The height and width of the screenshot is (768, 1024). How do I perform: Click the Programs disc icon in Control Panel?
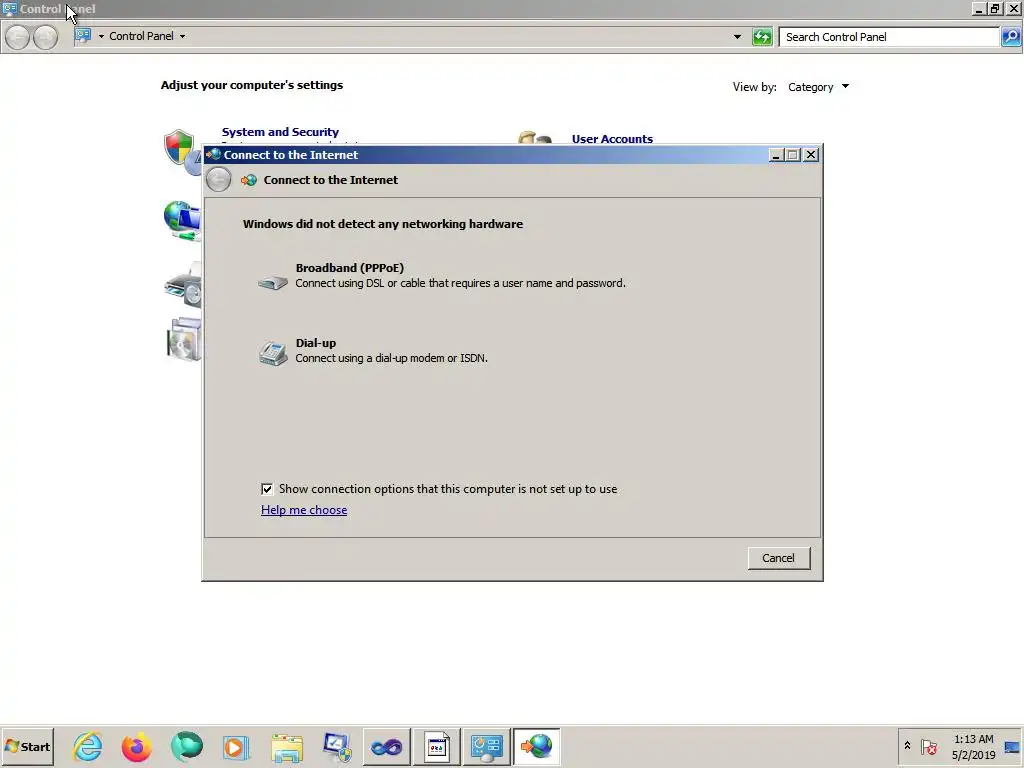point(184,340)
